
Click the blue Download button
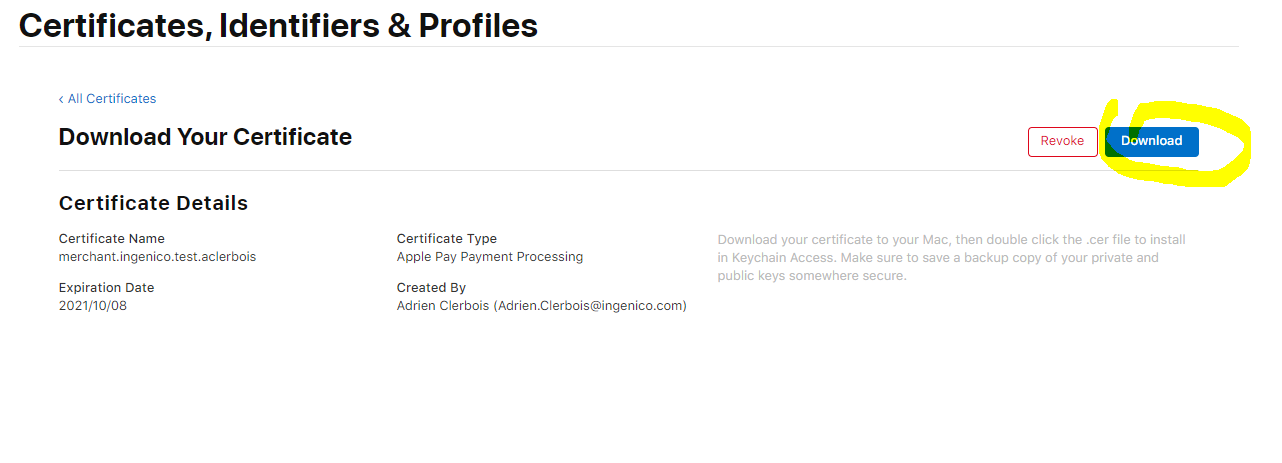pyautogui.click(x=1151, y=141)
